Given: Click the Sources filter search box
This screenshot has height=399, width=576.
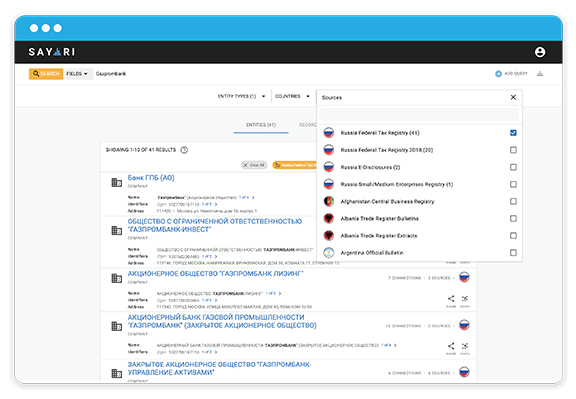Looking at the screenshot, I should pos(419,114).
